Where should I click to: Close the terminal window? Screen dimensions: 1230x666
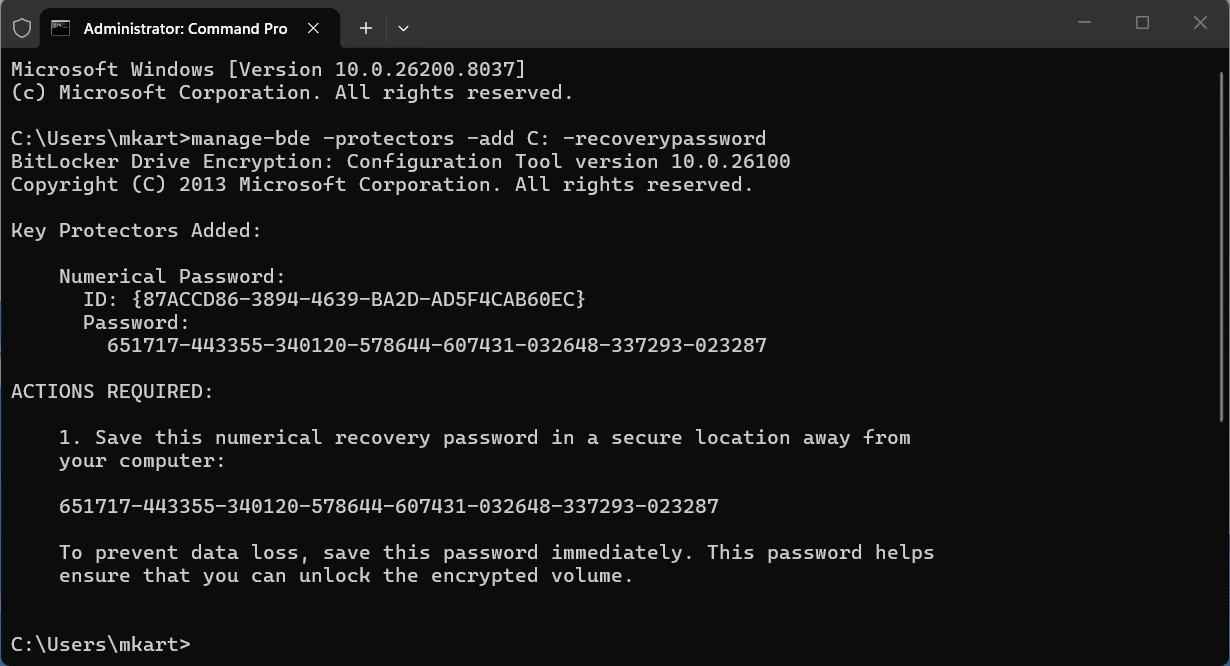[x=1201, y=23]
